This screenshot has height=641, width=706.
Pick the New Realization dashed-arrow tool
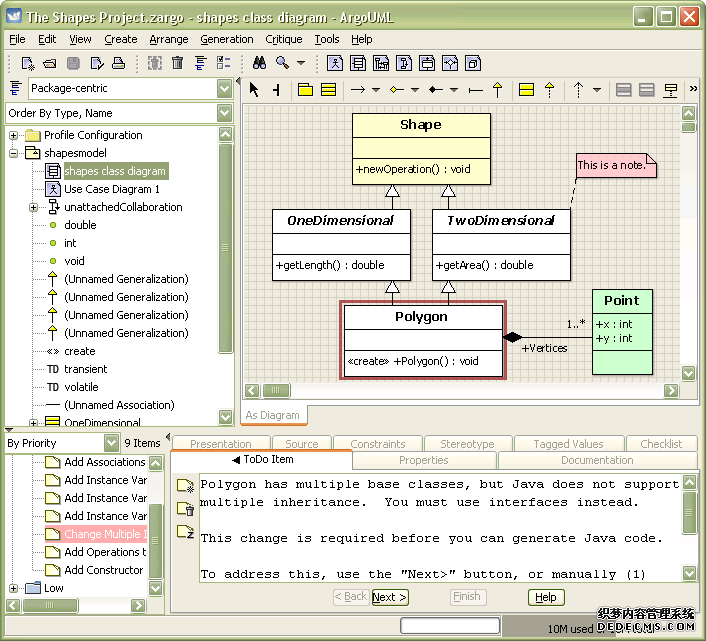(550, 90)
